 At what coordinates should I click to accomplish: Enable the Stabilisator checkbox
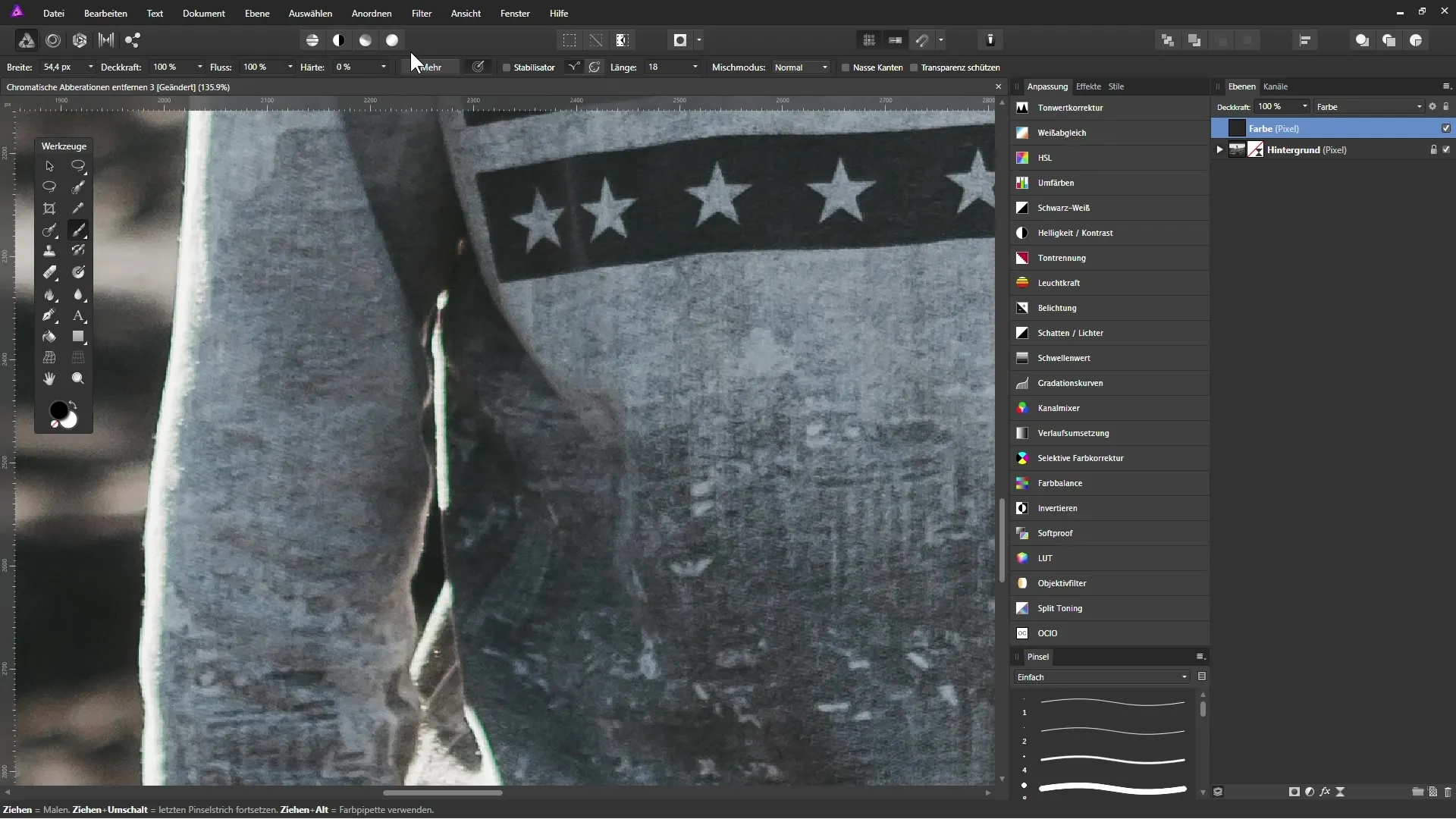[x=507, y=67]
